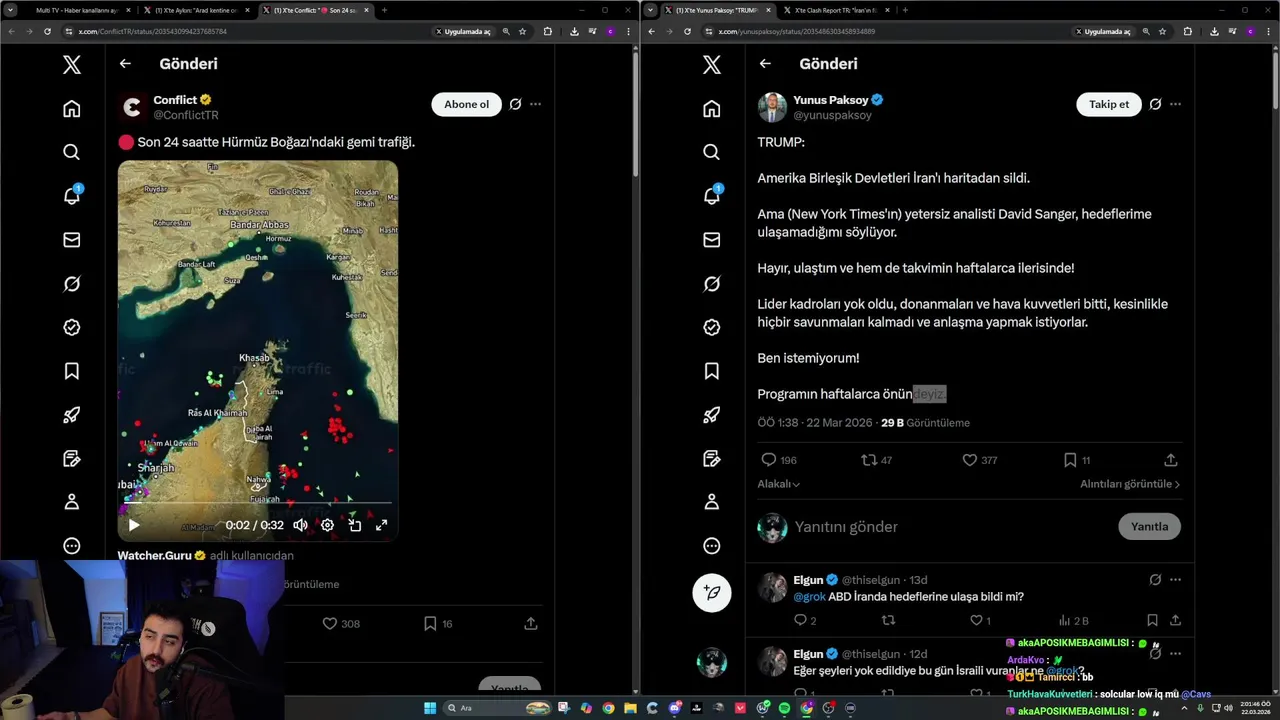Open Home in right window's X sidebar

711,108
